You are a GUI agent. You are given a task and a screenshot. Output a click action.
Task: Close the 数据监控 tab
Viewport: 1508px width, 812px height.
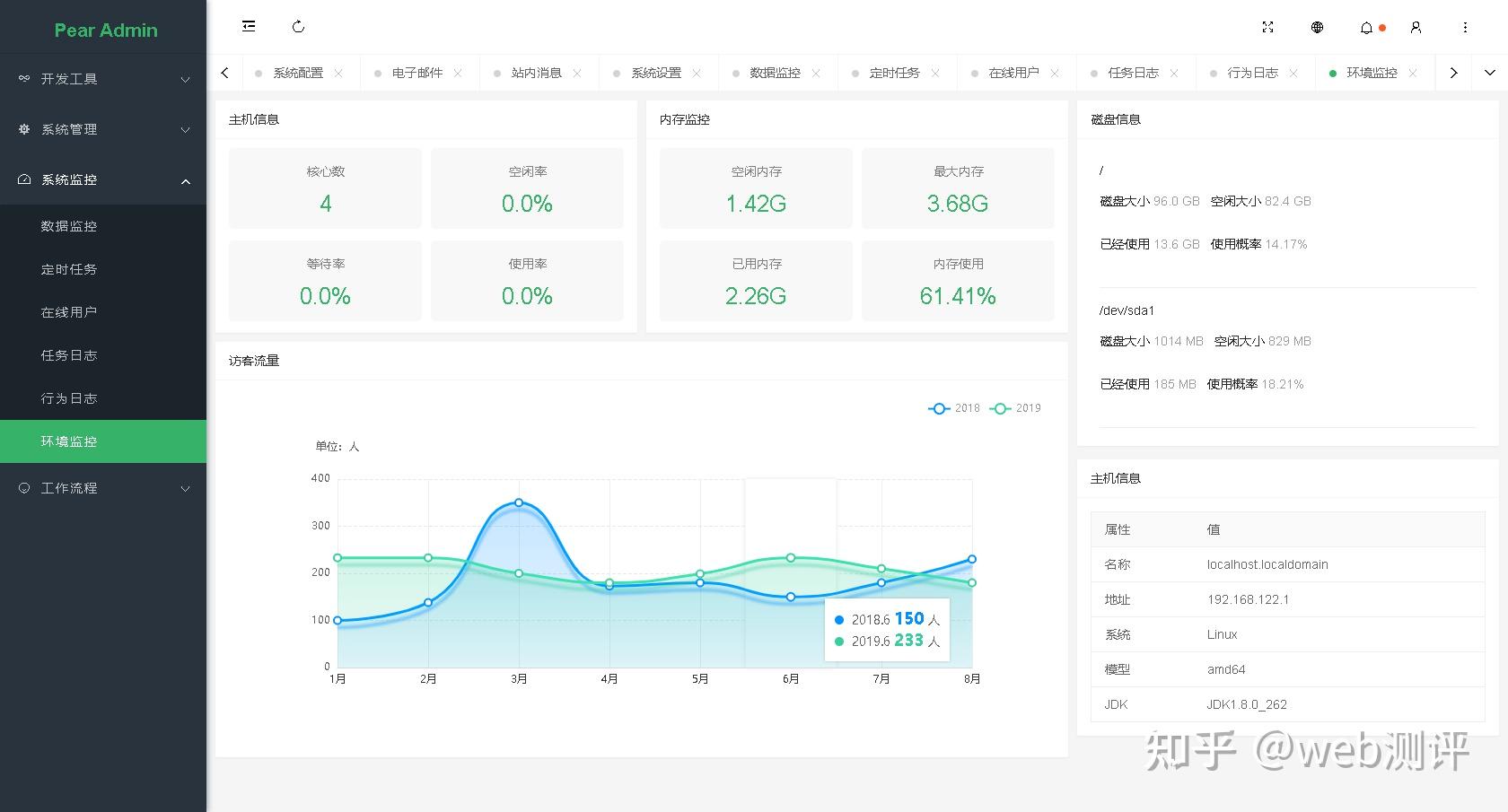[x=816, y=73]
